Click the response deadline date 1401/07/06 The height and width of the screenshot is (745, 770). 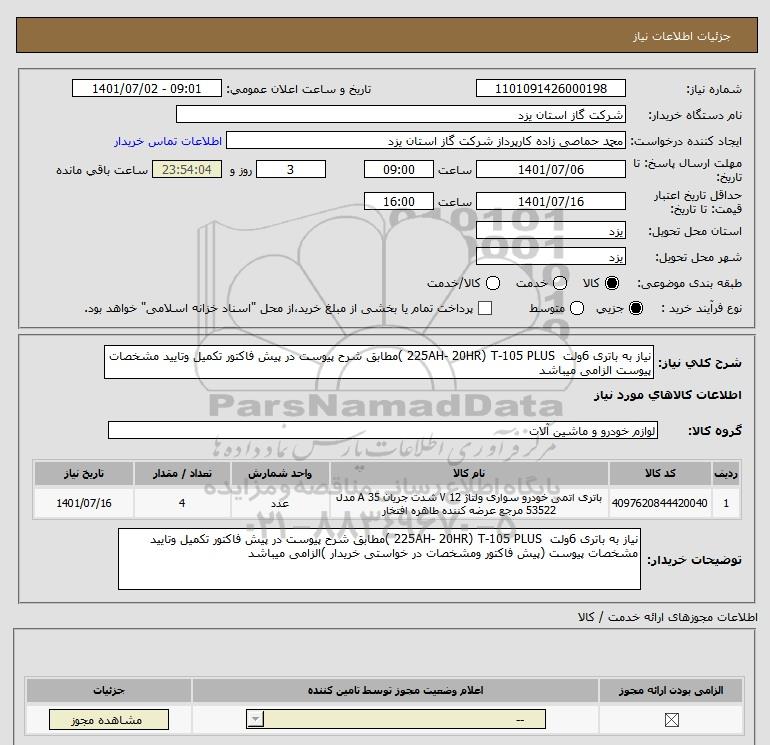550,169
